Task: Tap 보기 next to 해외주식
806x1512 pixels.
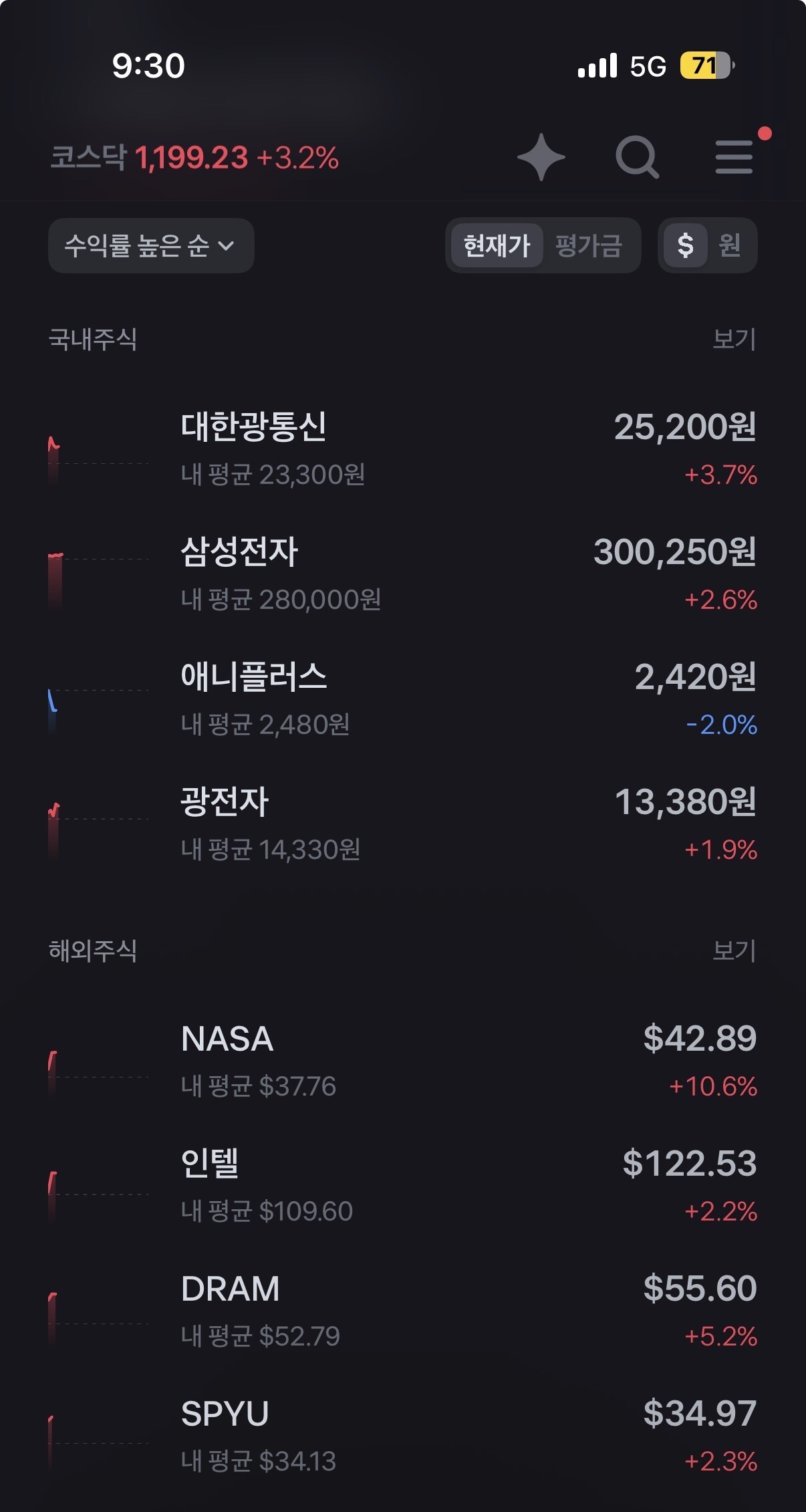Action: 734,950
